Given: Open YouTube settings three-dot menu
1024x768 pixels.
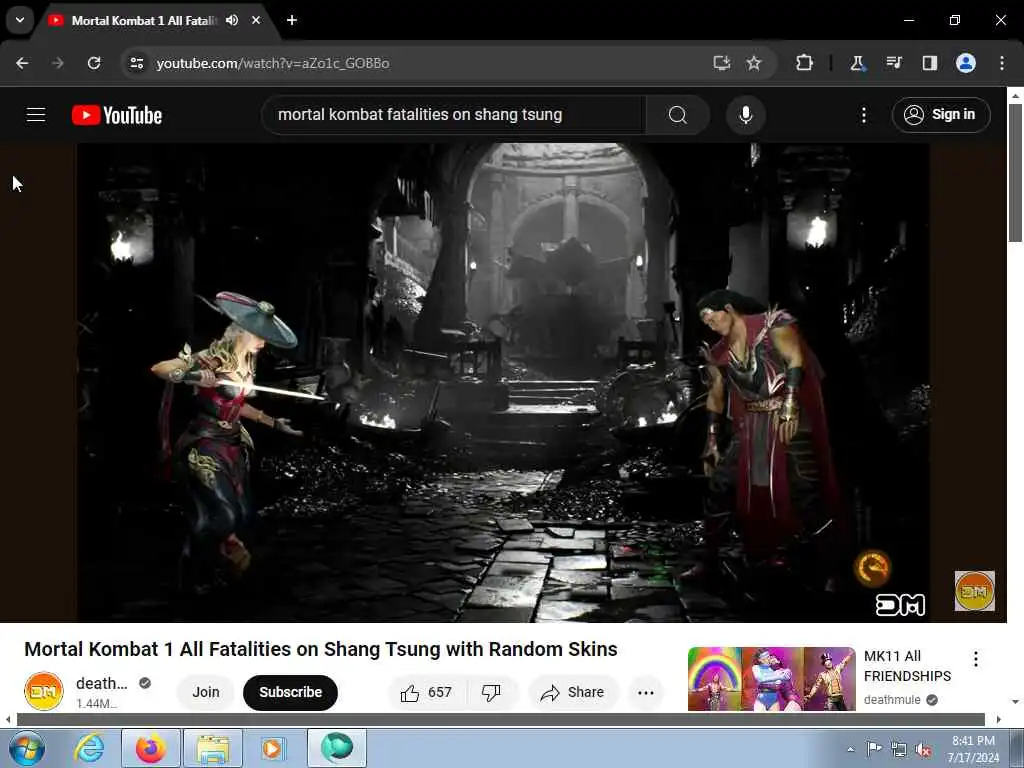Looking at the screenshot, I should pyautogui.click(x=864, y=115).
